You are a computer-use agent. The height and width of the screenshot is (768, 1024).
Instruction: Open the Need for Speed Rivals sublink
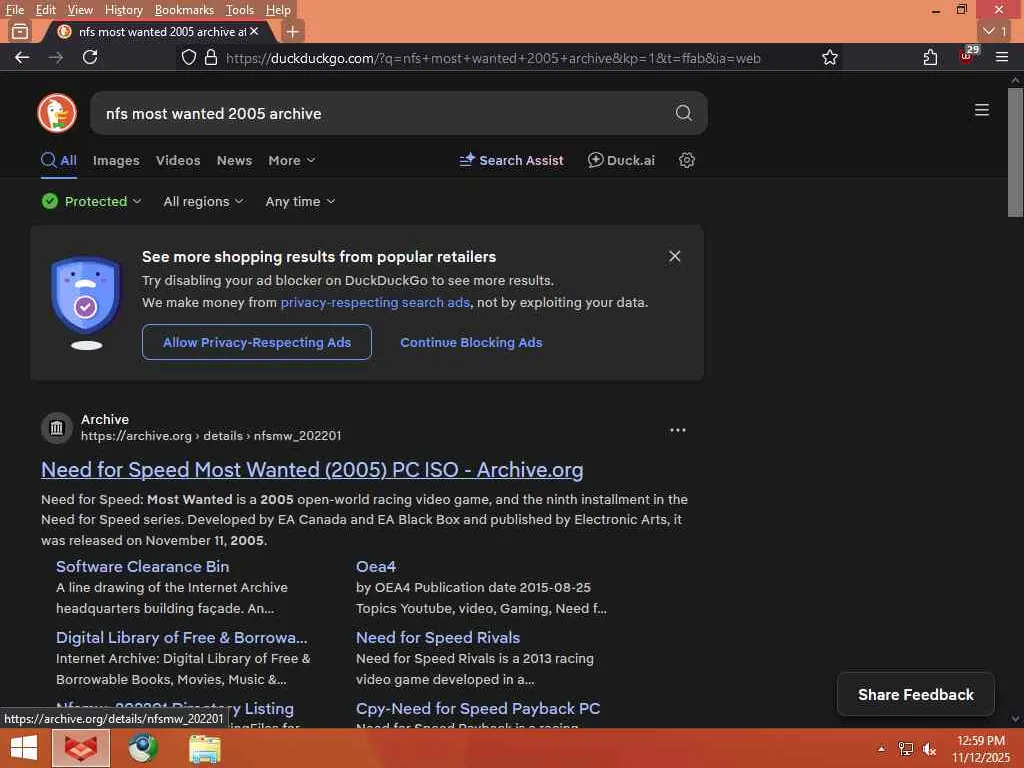(438, 637)
